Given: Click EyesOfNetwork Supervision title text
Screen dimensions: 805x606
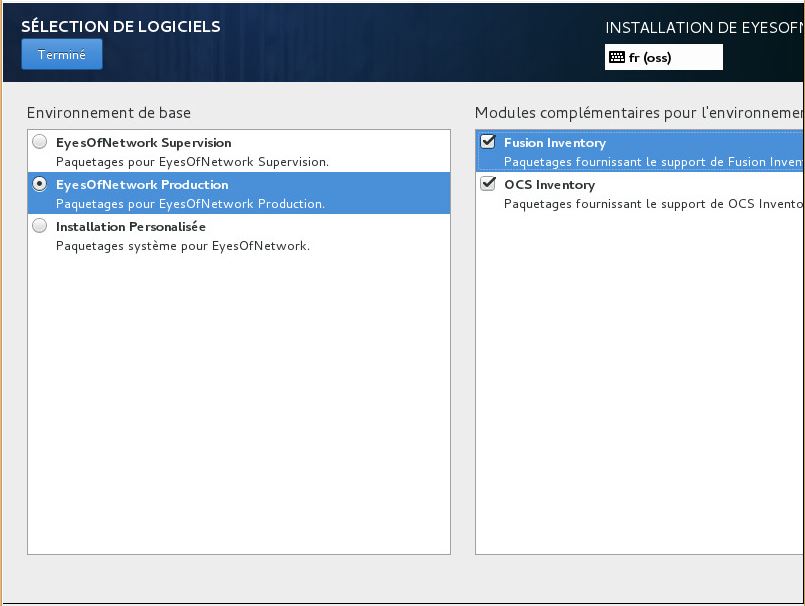Looking at the screenshot, I should (x=144, y=143).
